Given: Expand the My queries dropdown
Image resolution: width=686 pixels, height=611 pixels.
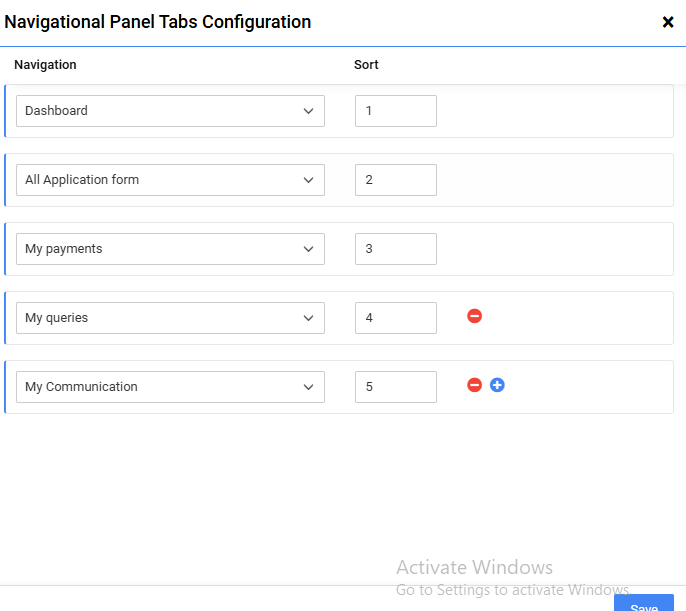Looking at the screenshot, I should click(x=170, y=318).
